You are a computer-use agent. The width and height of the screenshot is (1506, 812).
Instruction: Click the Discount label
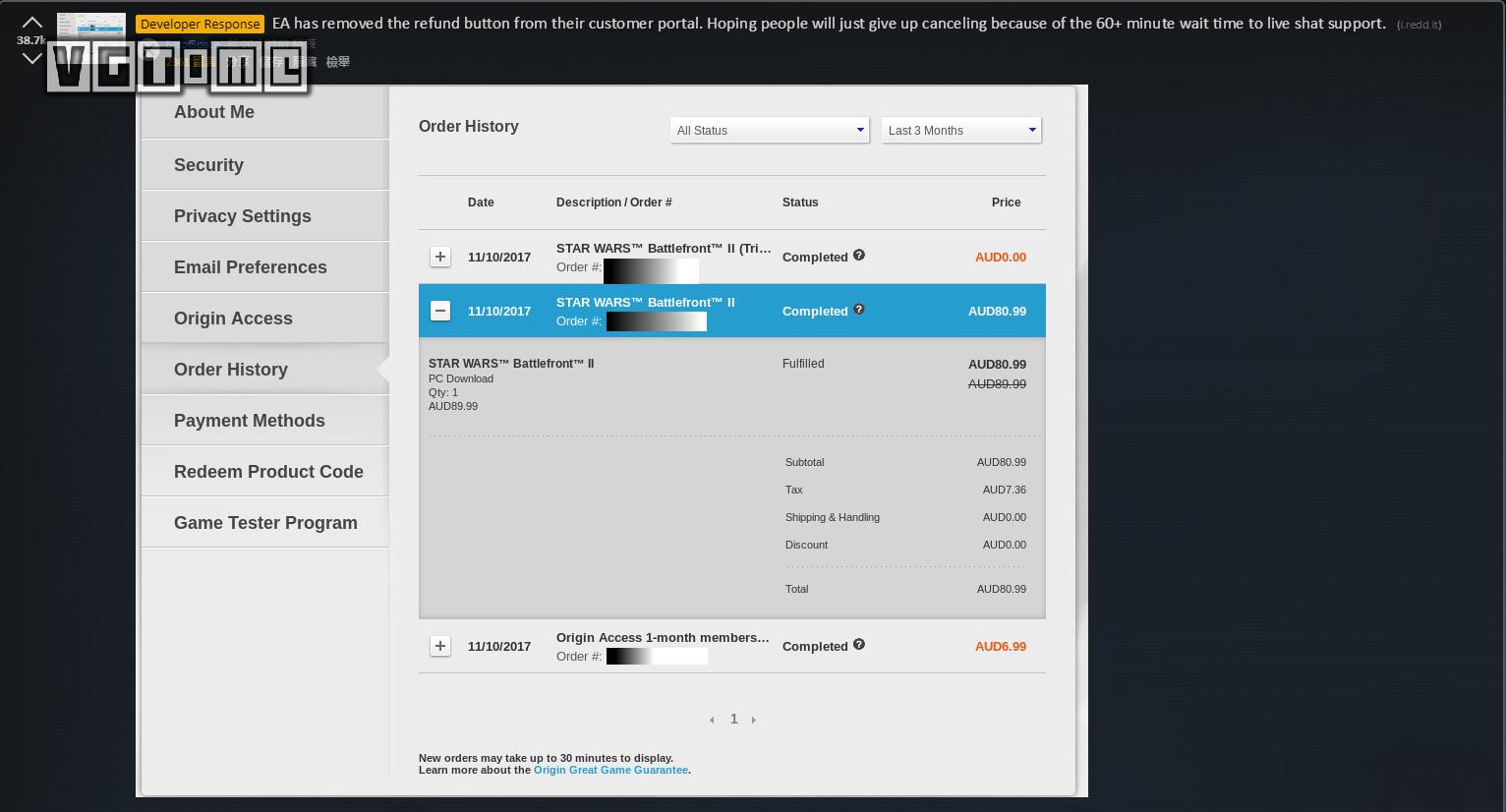pyautogui.click(x=806, y=545)
